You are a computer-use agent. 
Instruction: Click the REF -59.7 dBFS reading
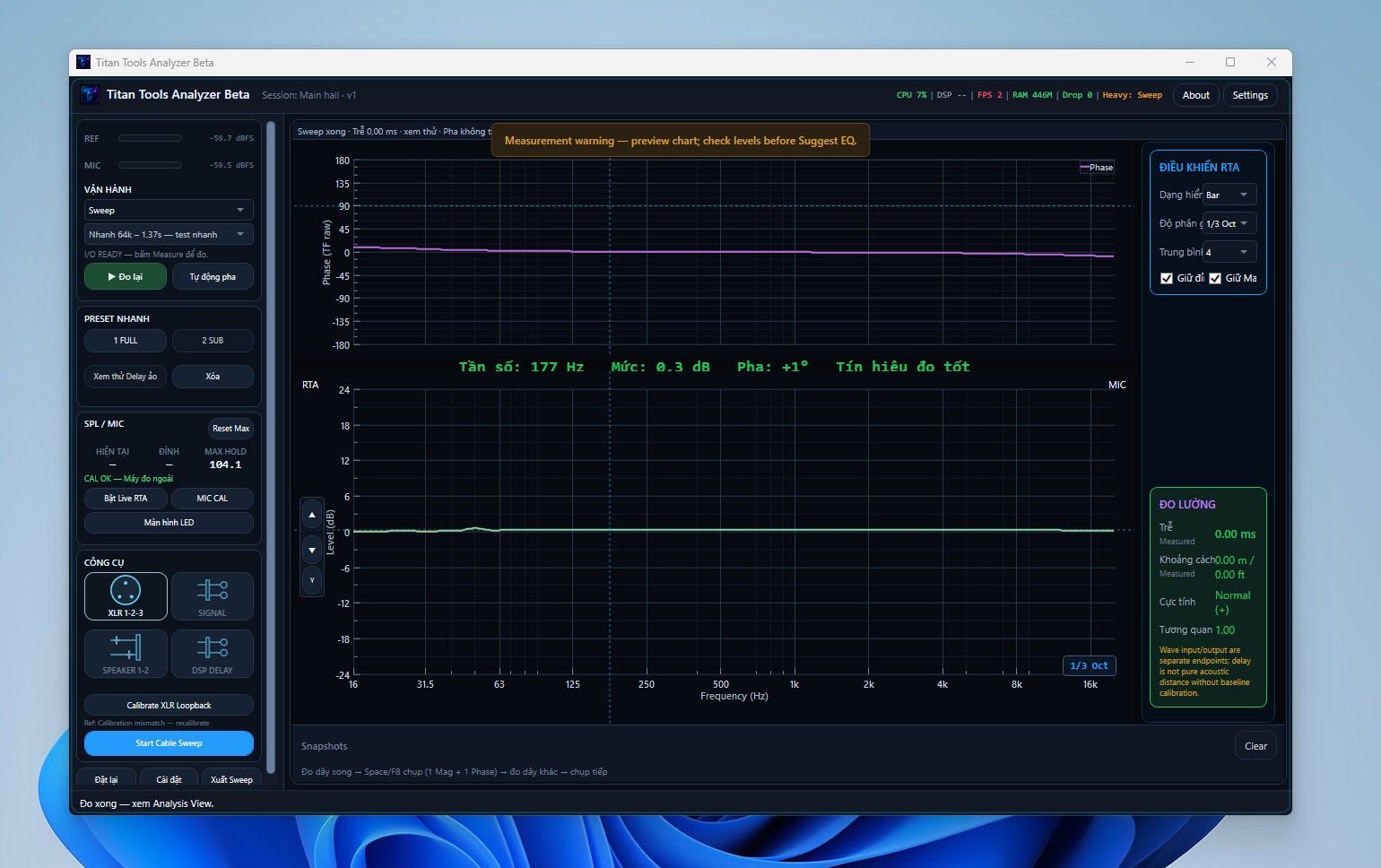(x=232, y=139)
